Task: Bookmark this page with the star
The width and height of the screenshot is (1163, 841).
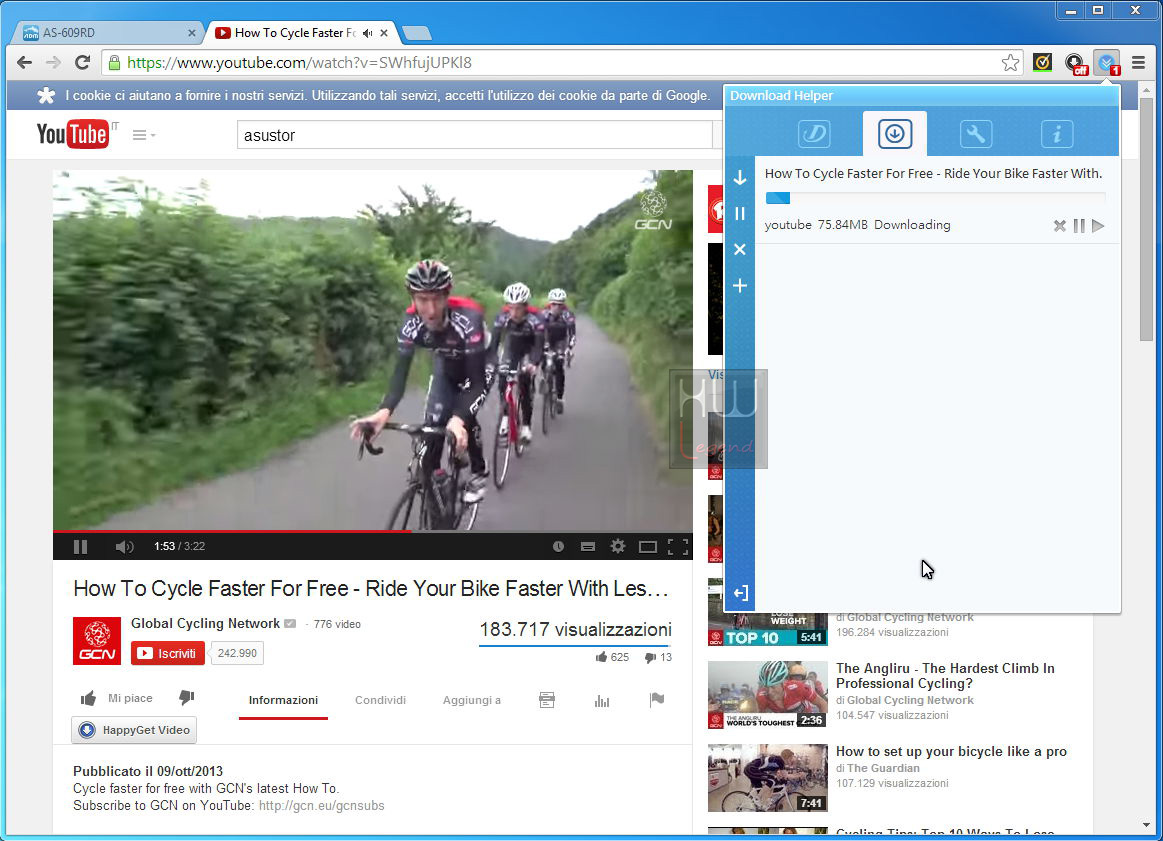Action: [1010, 62]
